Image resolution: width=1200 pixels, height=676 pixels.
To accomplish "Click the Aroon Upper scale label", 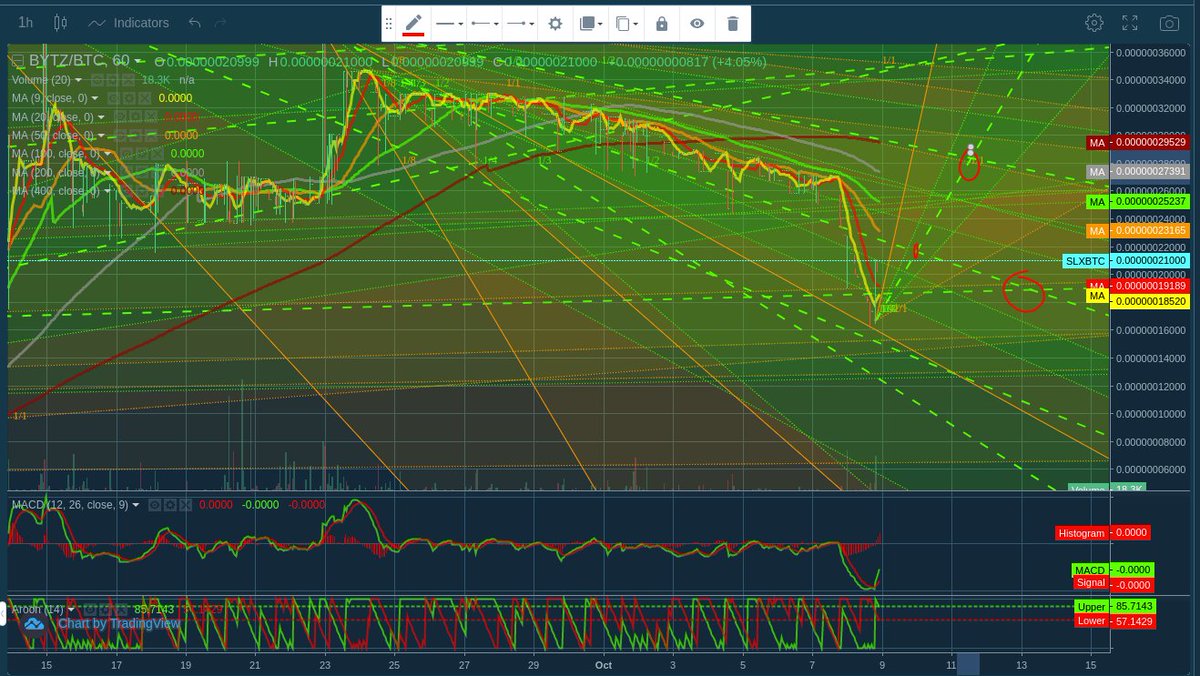I will pos(1091,607).
